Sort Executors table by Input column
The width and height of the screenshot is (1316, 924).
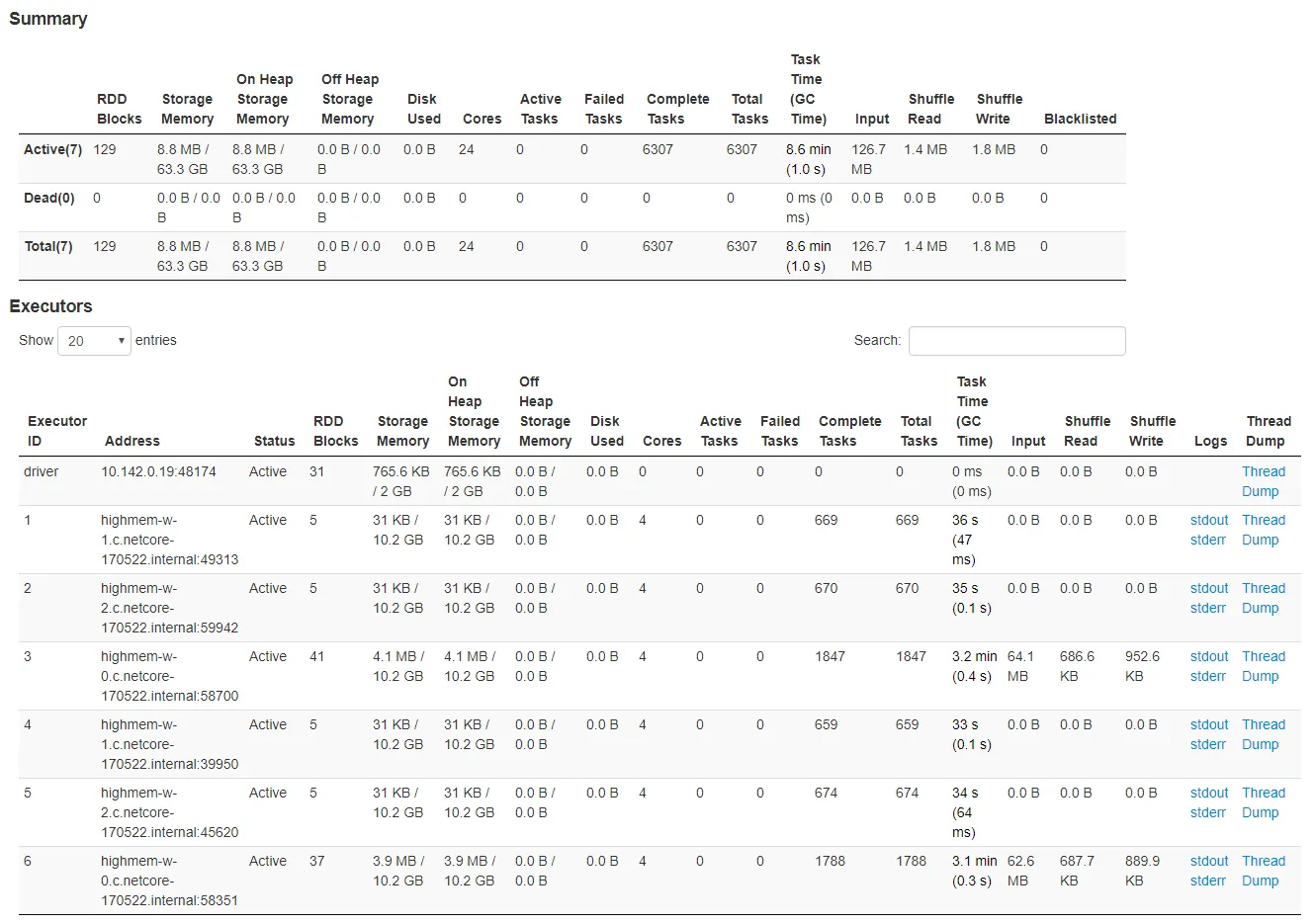[1028, 441]
